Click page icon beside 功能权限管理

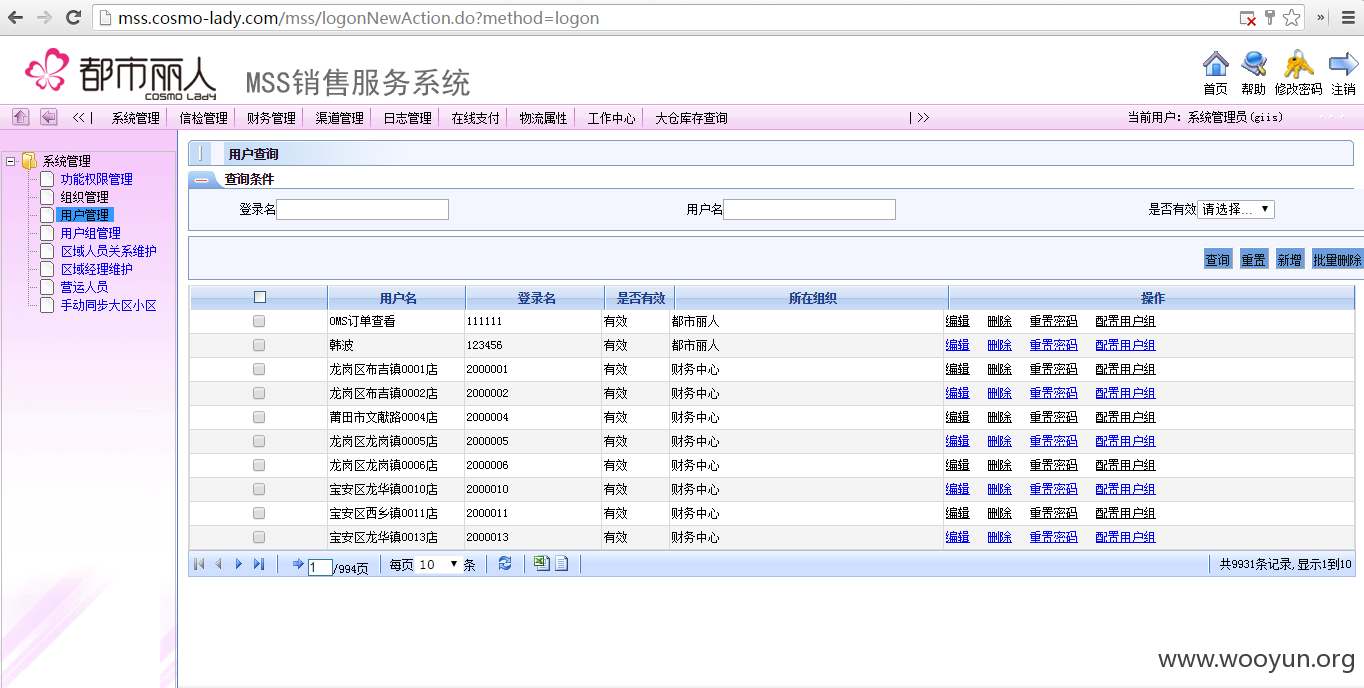coord(47,179)
